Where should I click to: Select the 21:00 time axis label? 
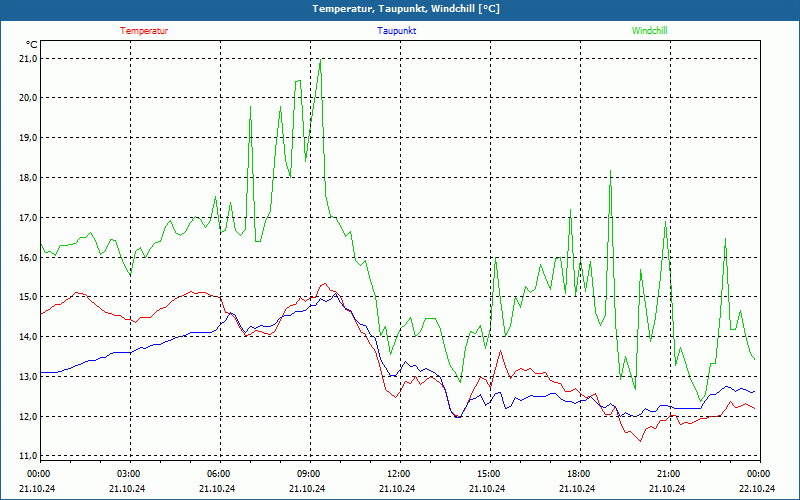tap(668, 474)
